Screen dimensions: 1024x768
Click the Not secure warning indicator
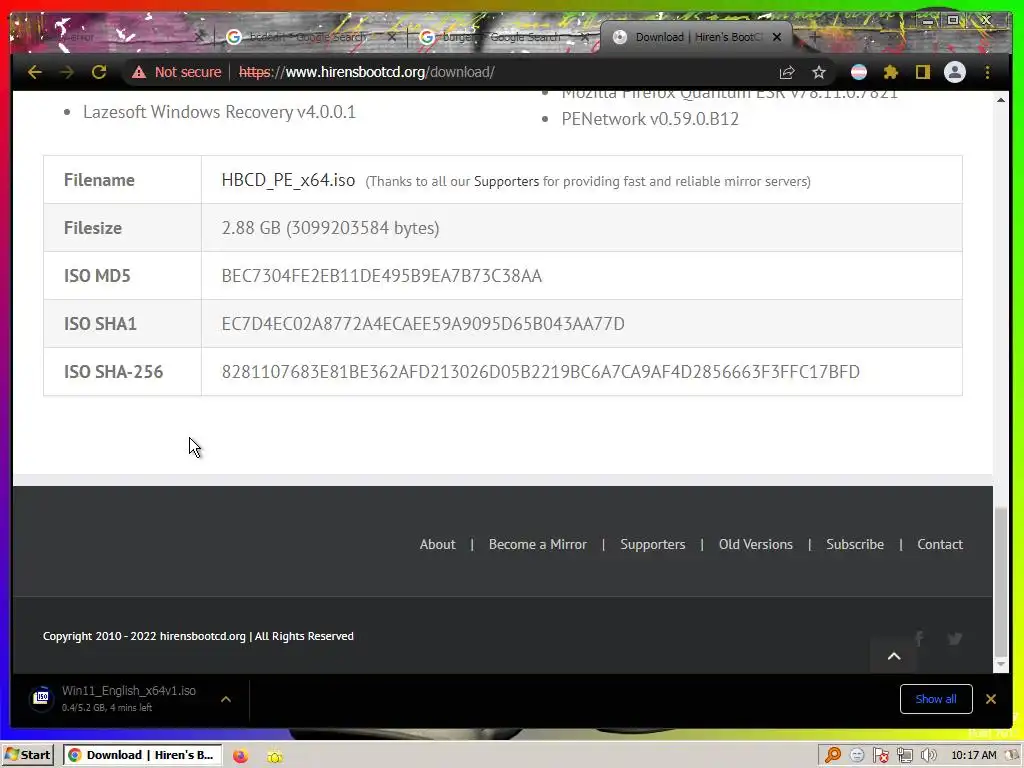click(x=176, y=72)
